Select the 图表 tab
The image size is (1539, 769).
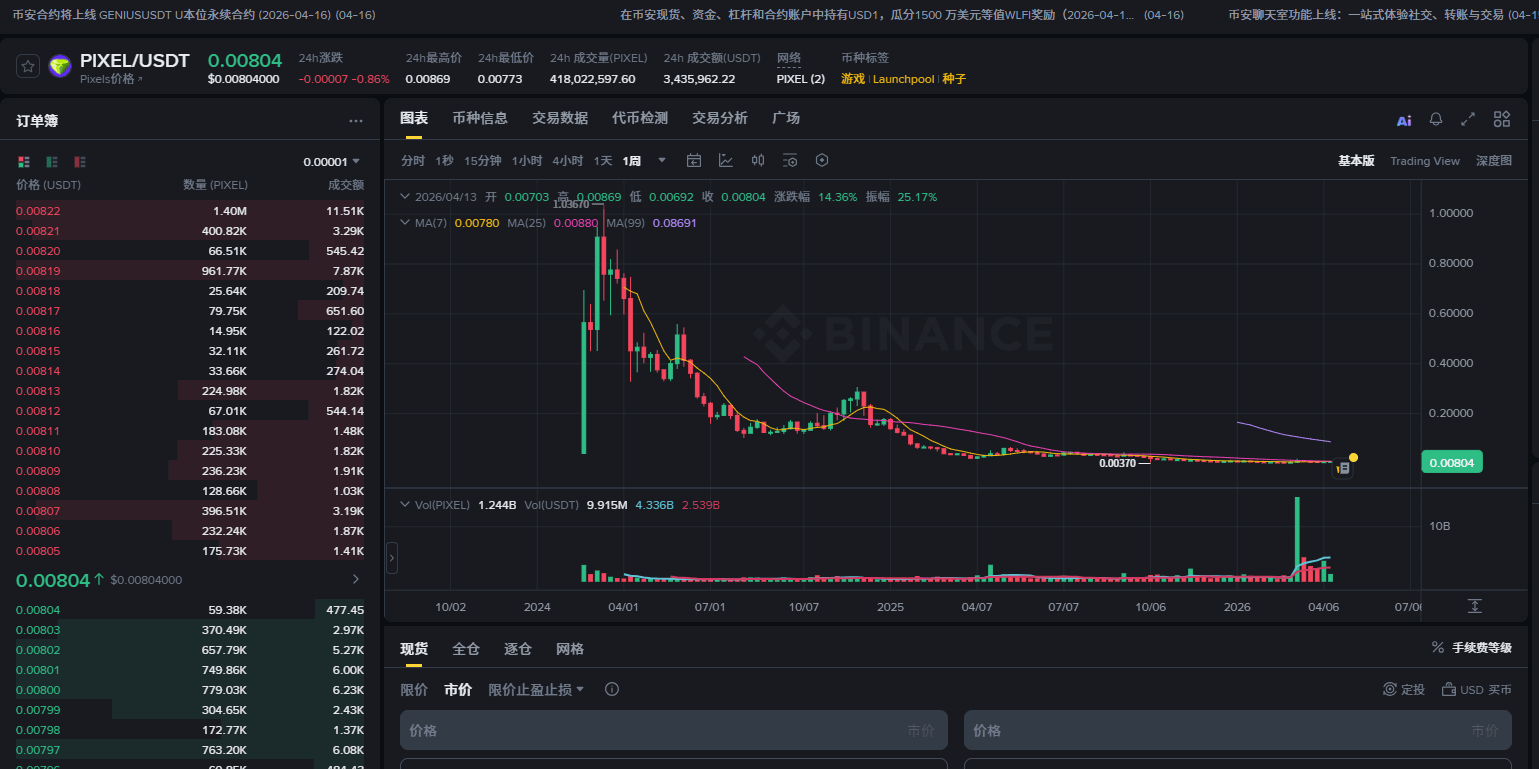[414, 118]
